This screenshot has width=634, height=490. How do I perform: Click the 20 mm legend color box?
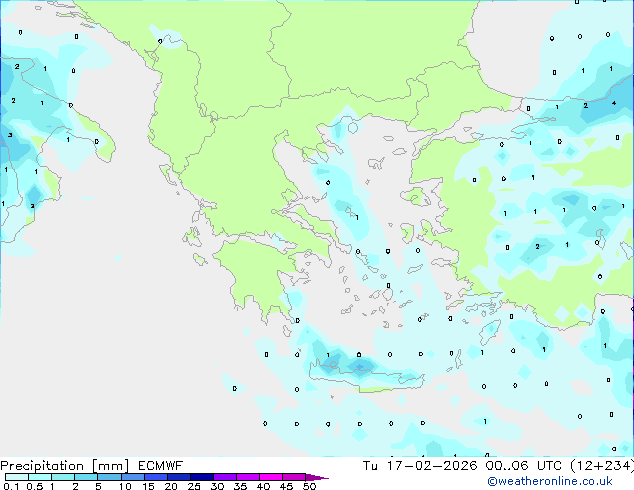pos(179,477)
